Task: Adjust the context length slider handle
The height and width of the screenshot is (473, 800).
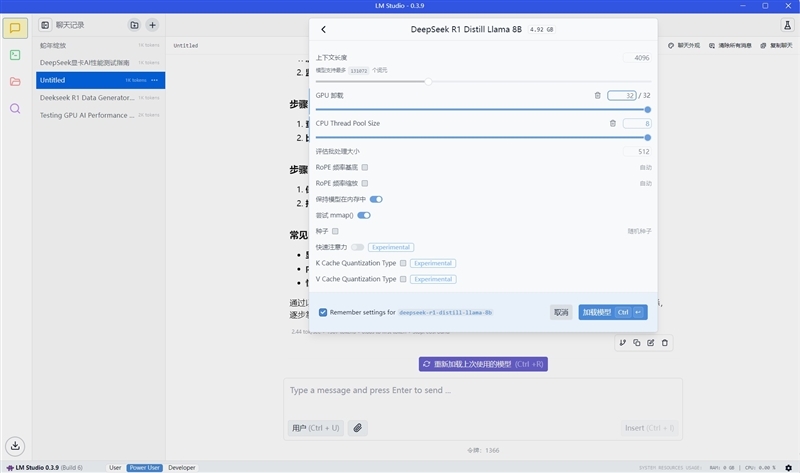Action: (x=429, y=82)
